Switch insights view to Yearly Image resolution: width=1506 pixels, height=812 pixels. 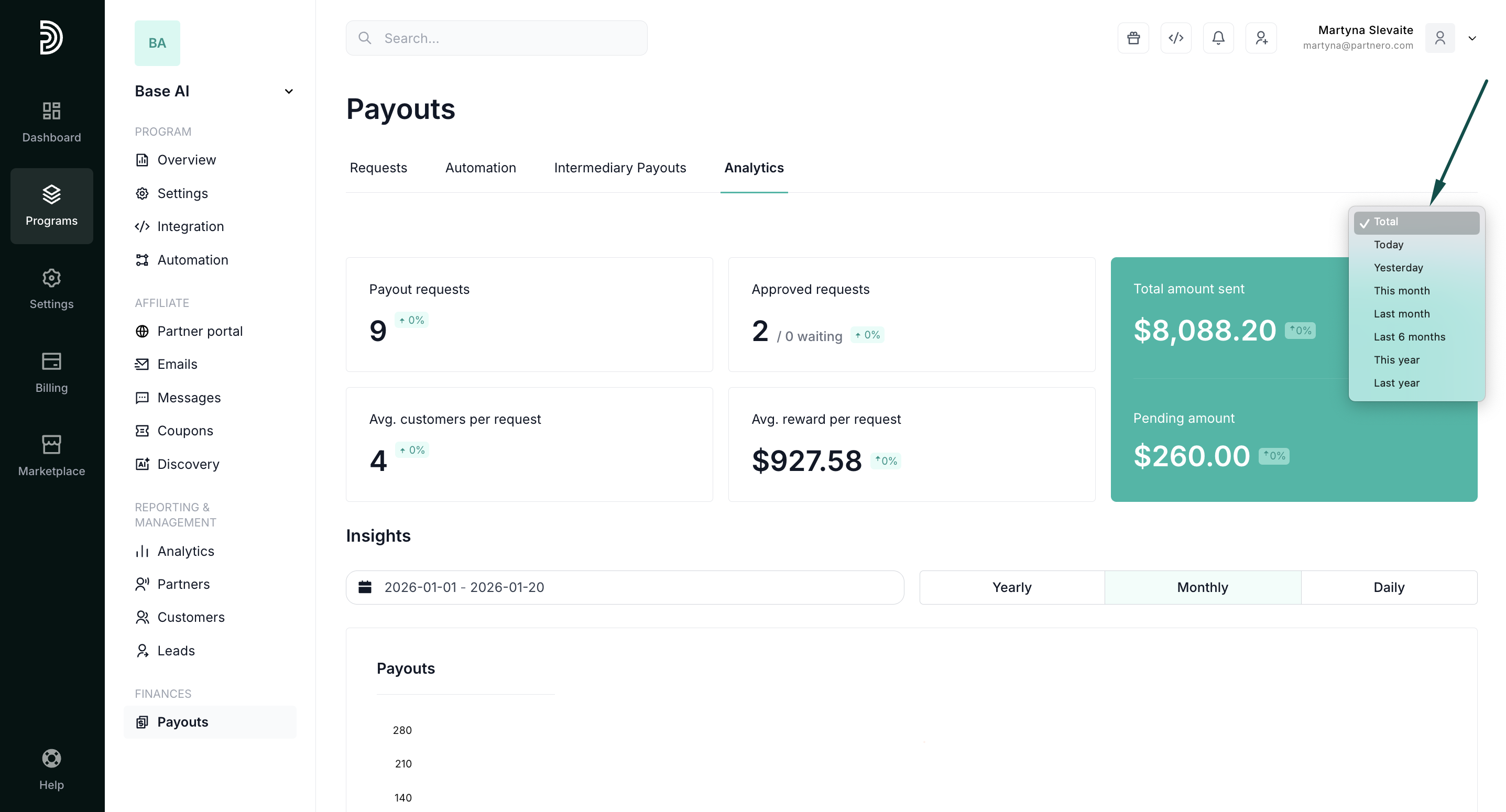tap(1011, 587)
